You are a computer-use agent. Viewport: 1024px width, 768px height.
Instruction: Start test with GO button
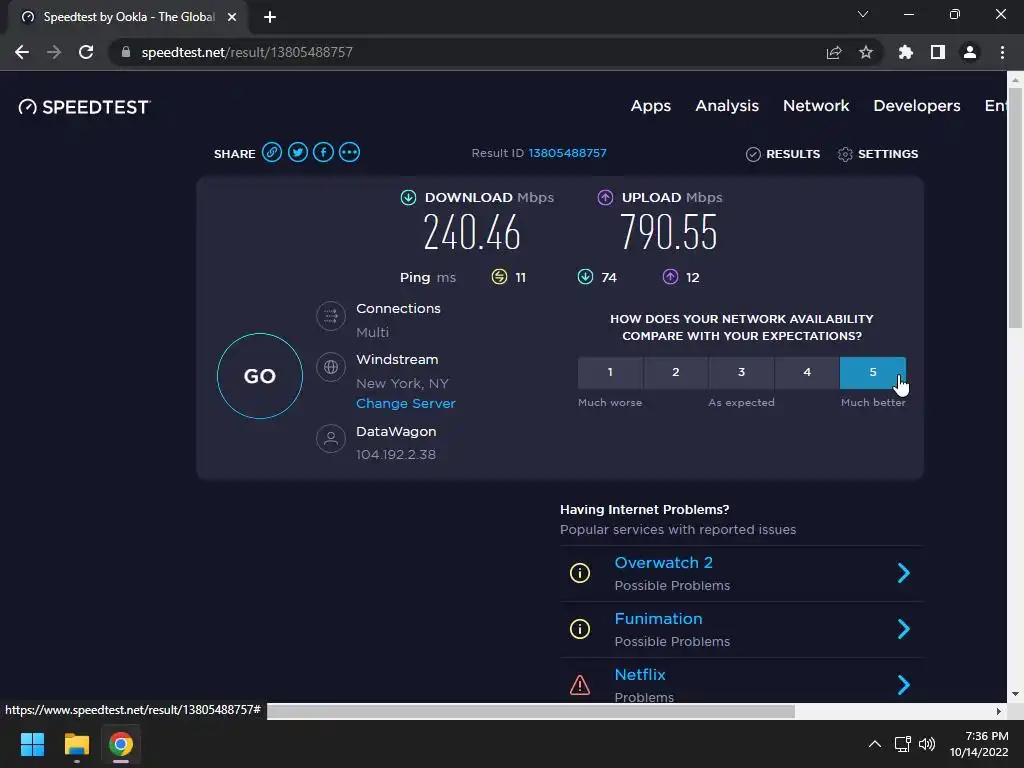click(260, 376)
